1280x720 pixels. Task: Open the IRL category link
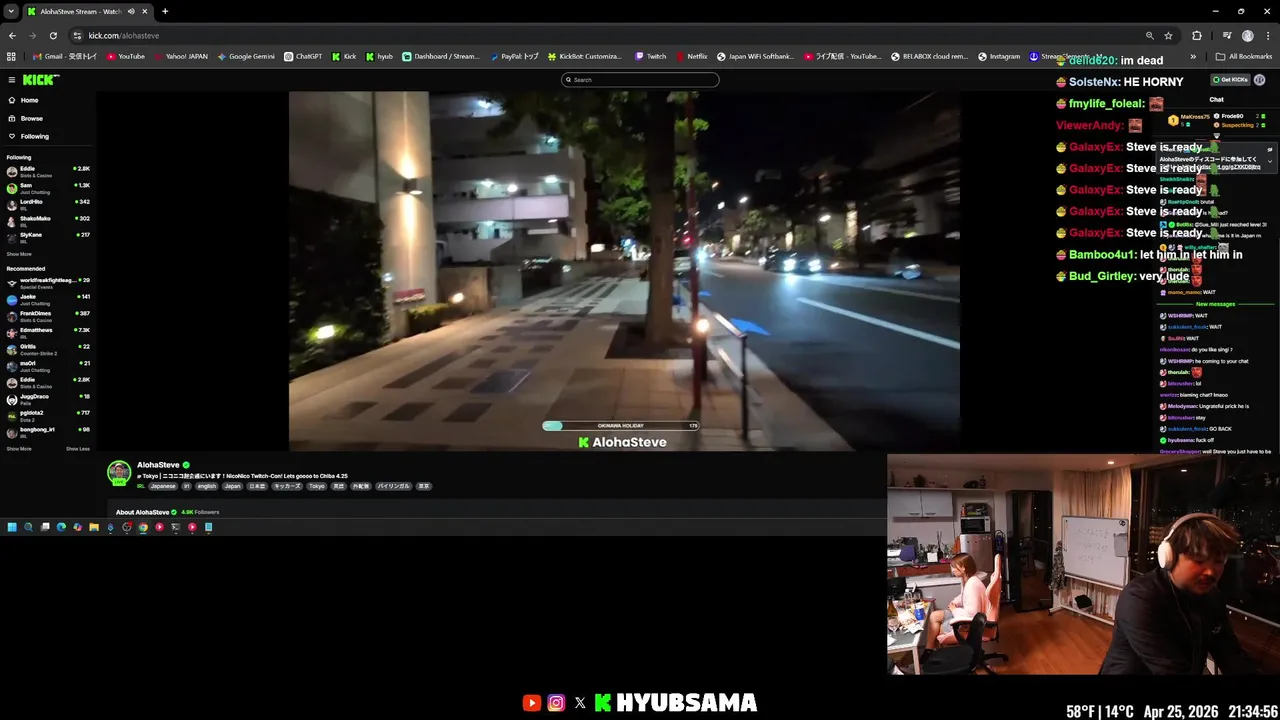pos(141,486)
